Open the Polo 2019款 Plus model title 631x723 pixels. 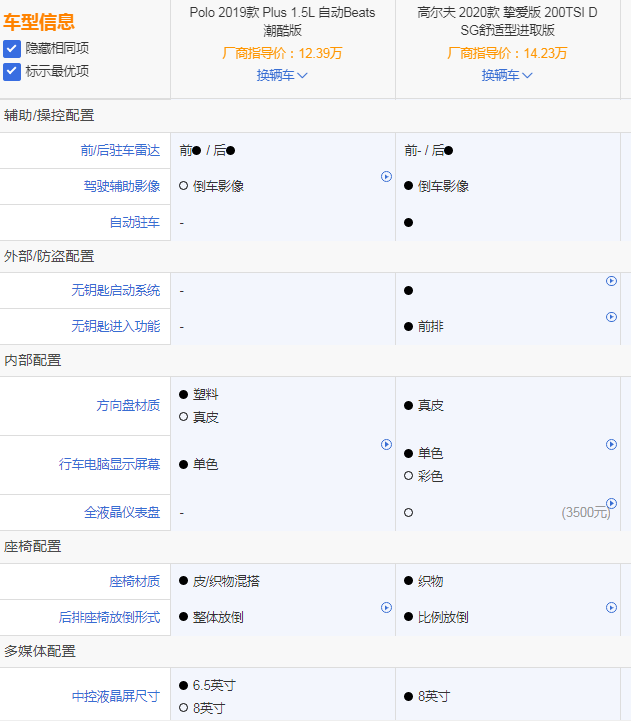pyautogui.click(x=282, y=21)
